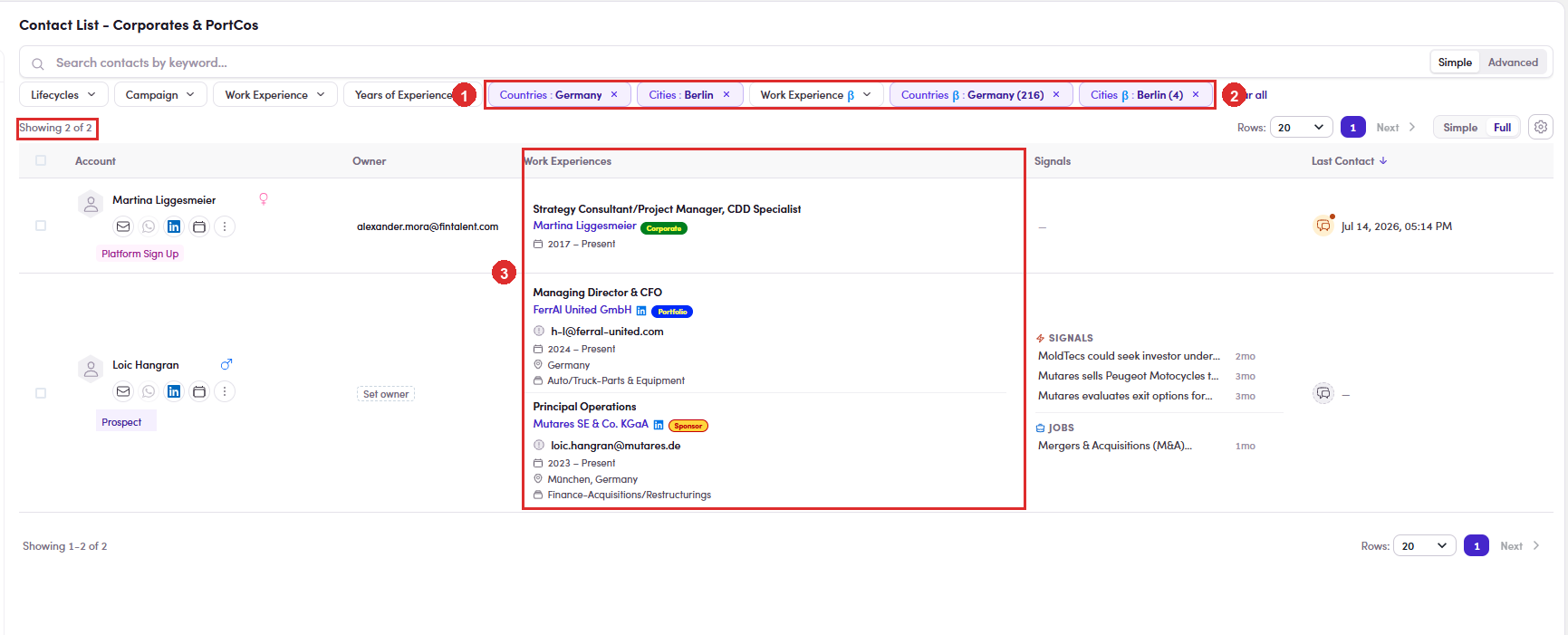Open Mutares SE & Co. KGaA link
This screenshot has width=1568, height=635.
pyautogui.click(x=591, y=424)
